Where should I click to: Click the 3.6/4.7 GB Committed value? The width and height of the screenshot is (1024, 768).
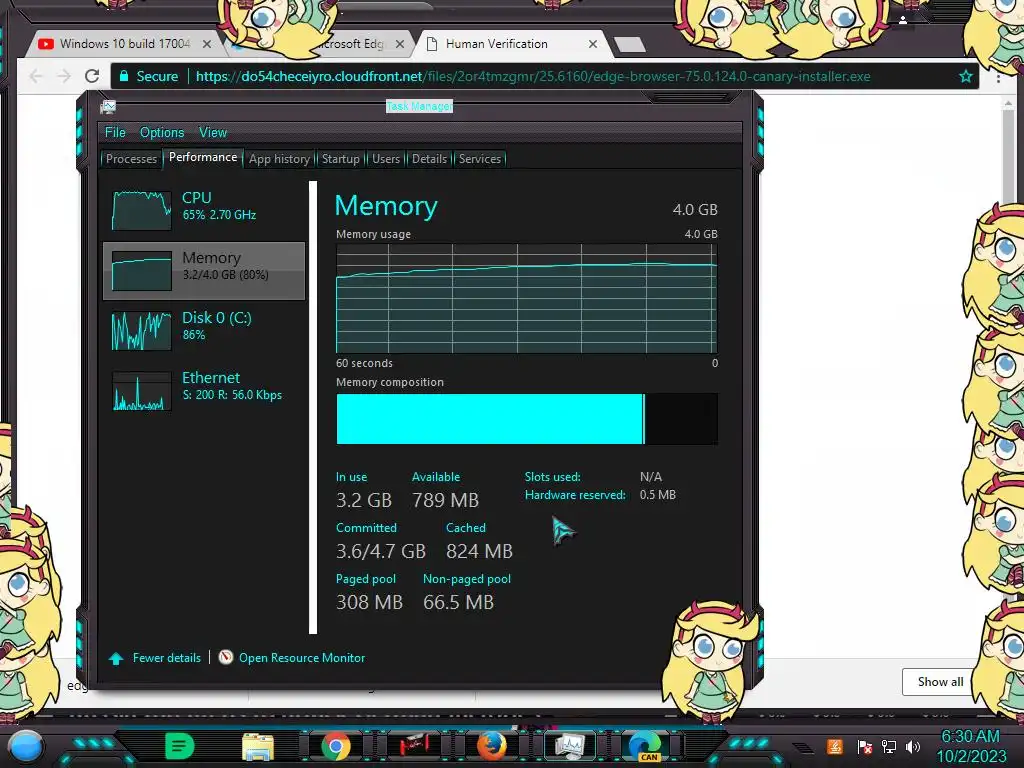coord(381,551)
